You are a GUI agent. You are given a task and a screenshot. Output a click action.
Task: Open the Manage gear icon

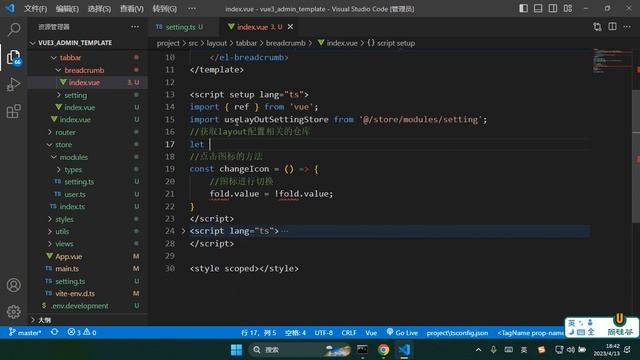tap(14, 312)
